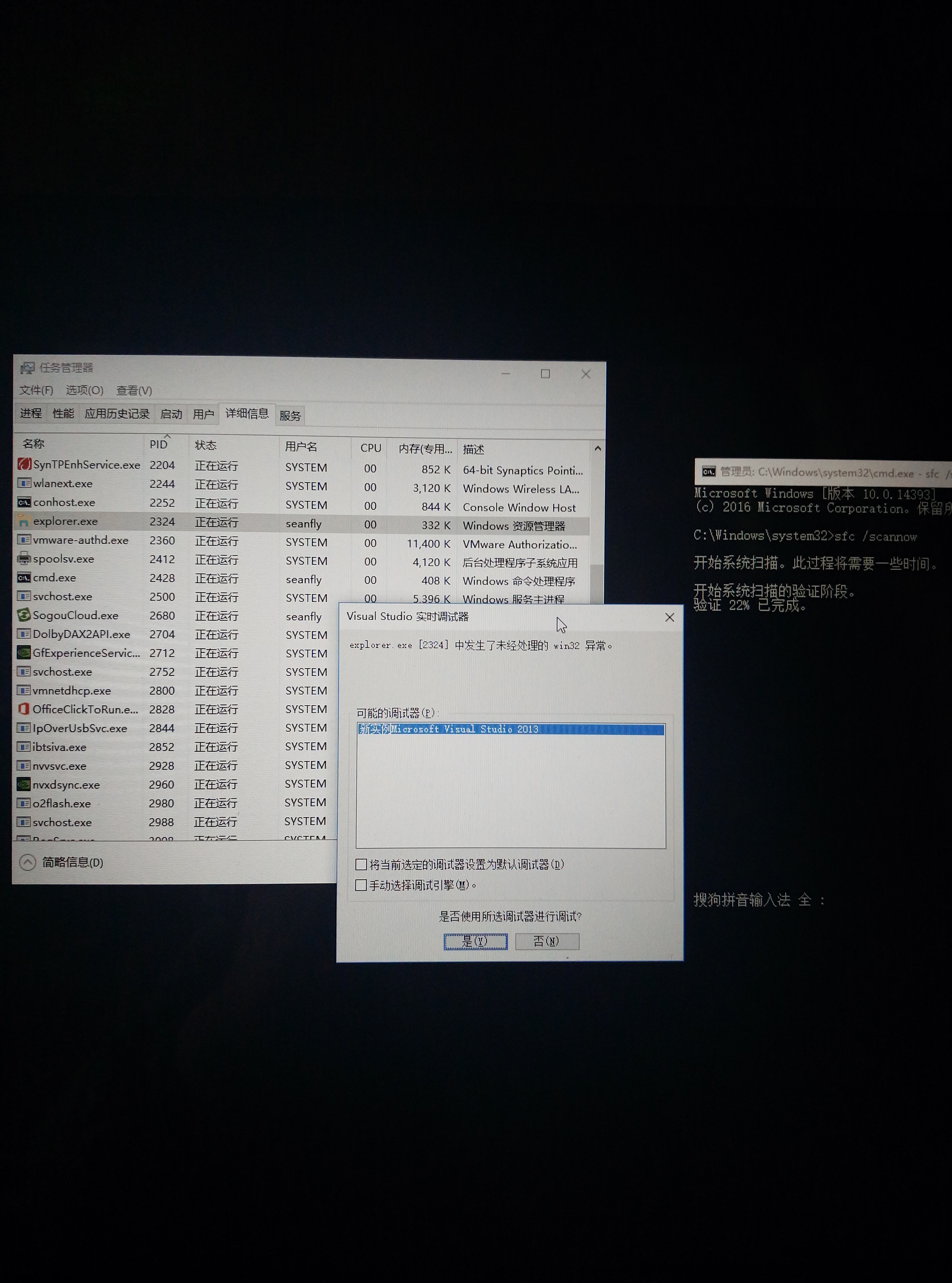Click the scroll up arrow in process list

(598, 448)
